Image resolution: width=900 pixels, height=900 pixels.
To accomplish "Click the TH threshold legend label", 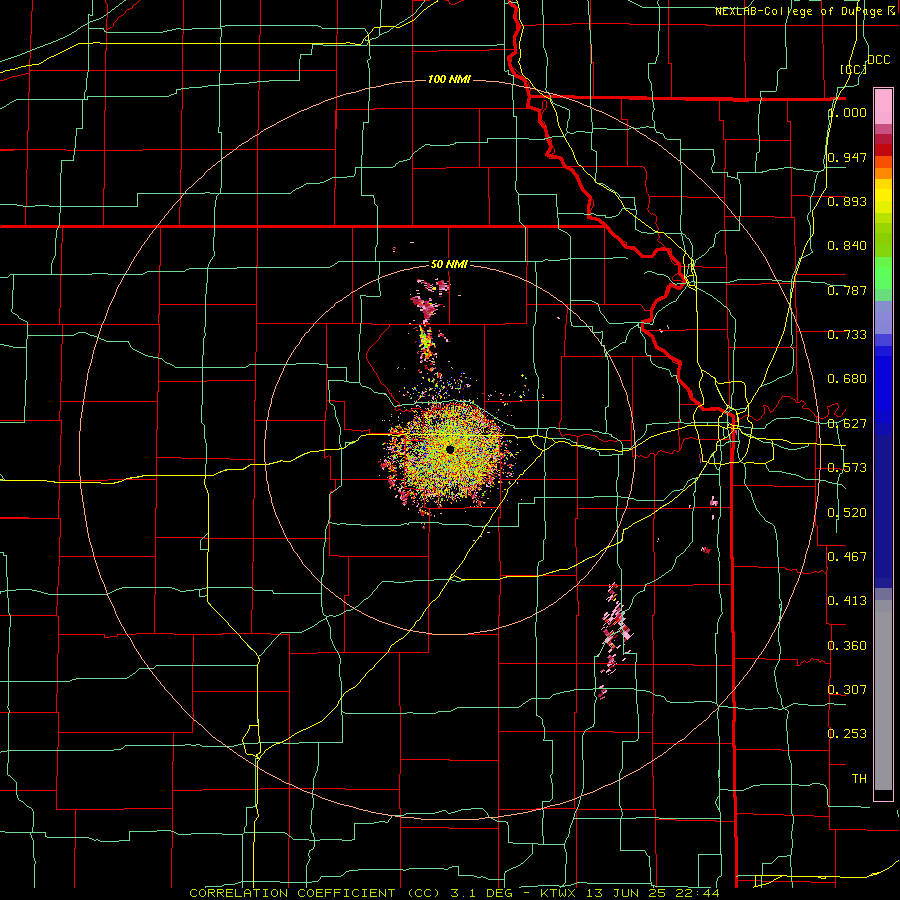I will point(859,779).
